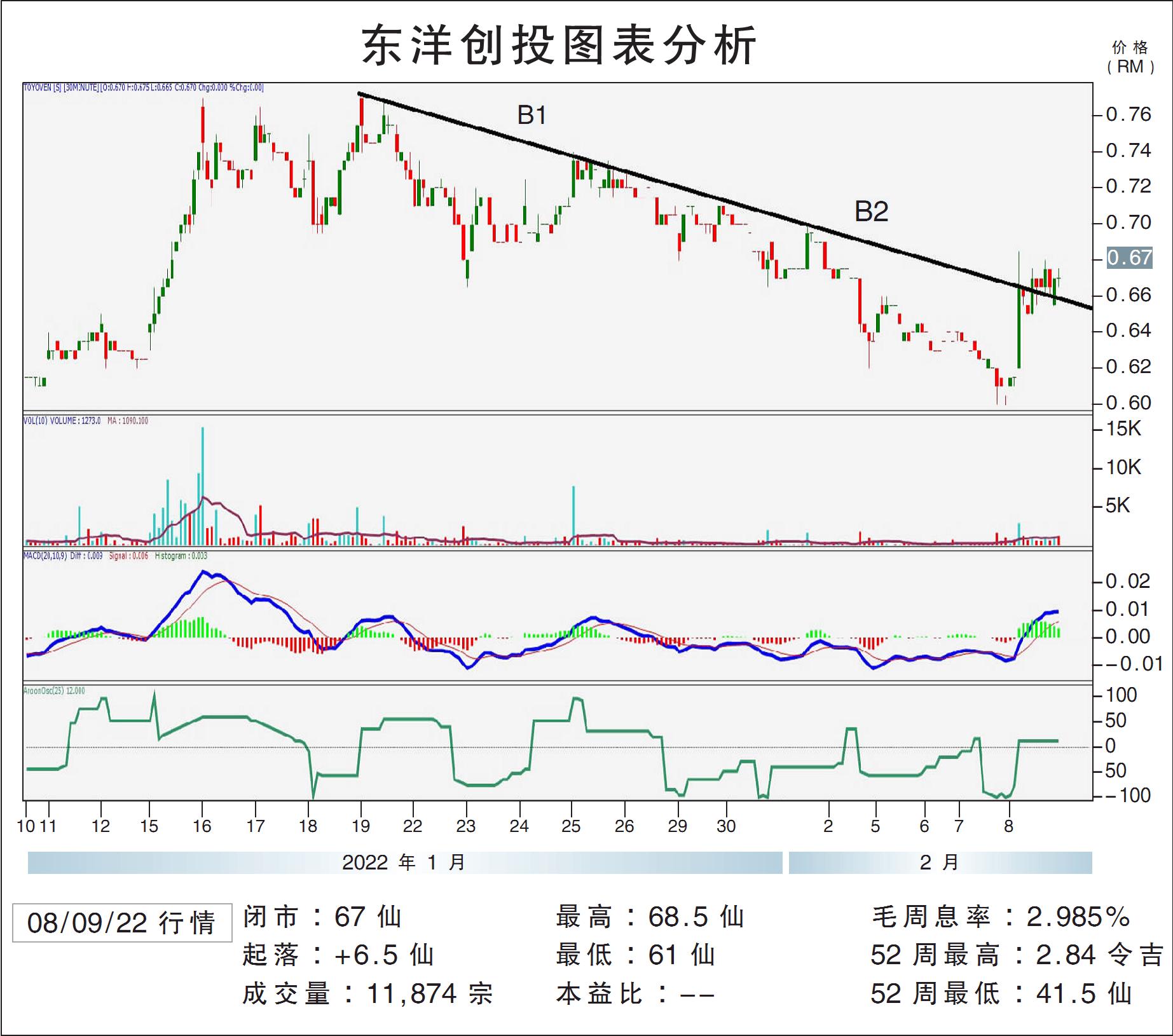Click the 本益比 P/E ratio entry
1173x1036 pixels.
click(636, 993)
